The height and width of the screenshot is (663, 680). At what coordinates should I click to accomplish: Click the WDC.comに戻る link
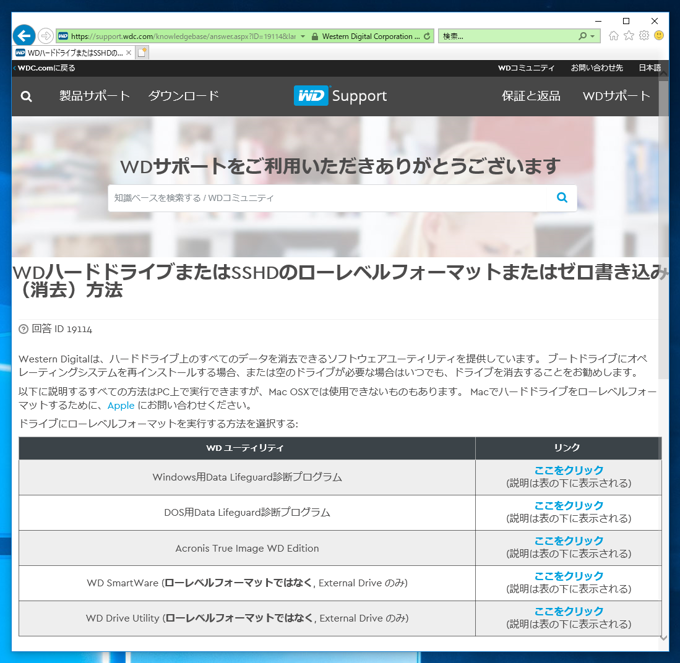46,68
